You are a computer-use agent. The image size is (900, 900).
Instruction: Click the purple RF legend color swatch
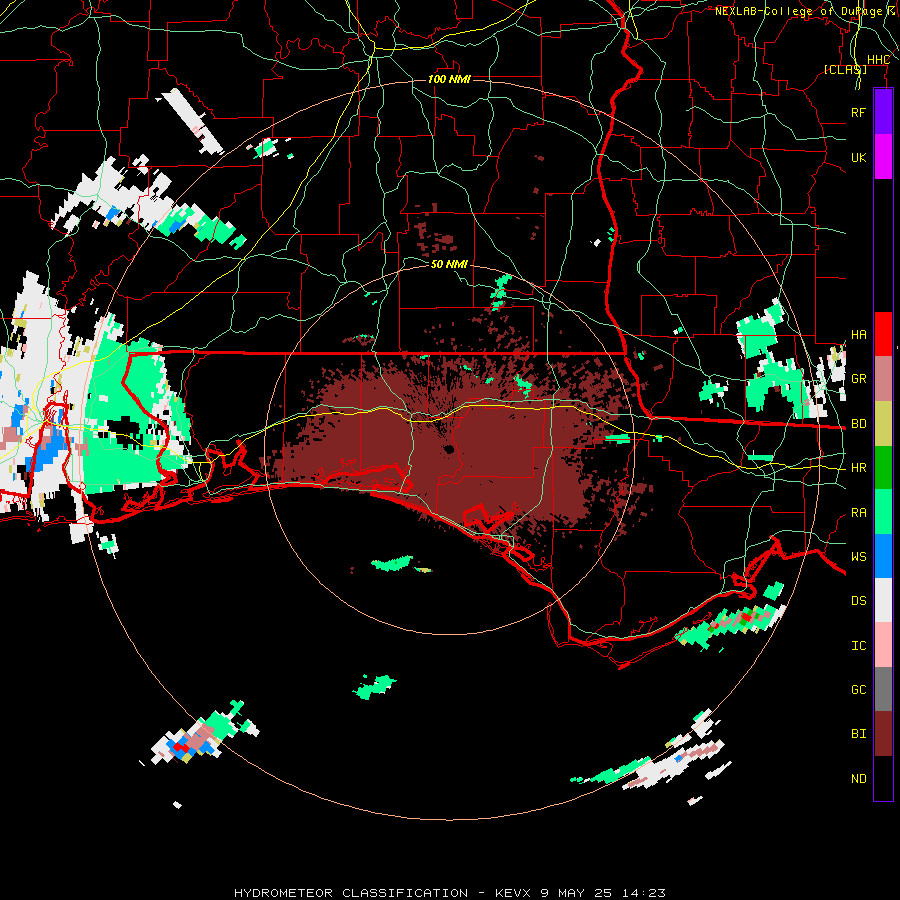click(883, 112)
